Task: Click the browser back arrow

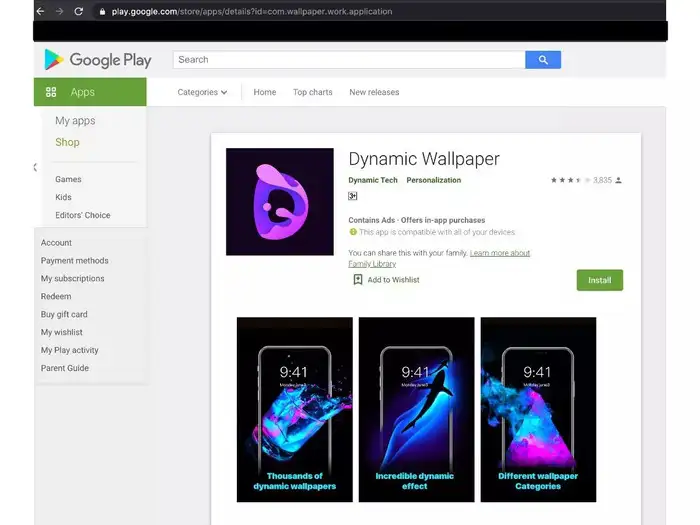Action: (x=40, y=12)
